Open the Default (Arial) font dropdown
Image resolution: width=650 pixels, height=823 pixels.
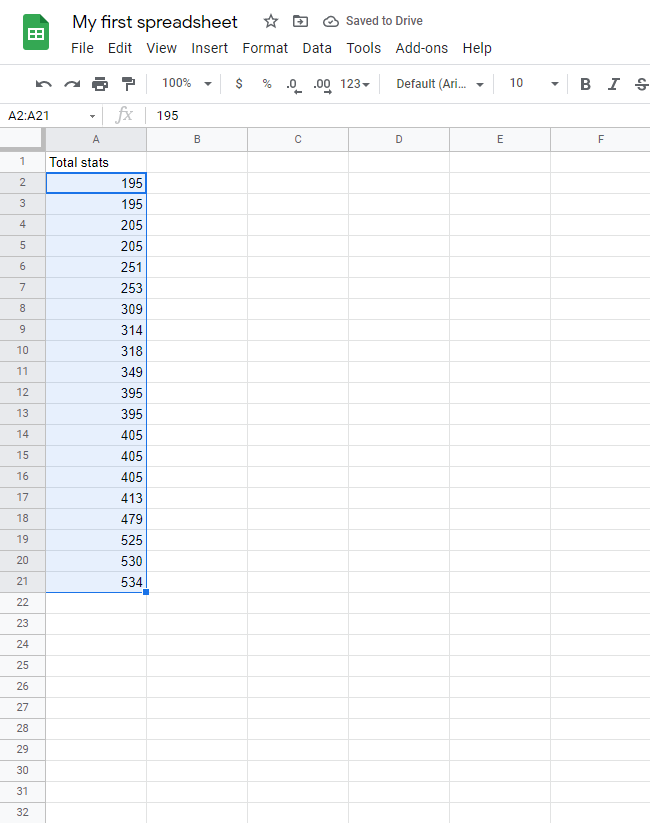440,84
